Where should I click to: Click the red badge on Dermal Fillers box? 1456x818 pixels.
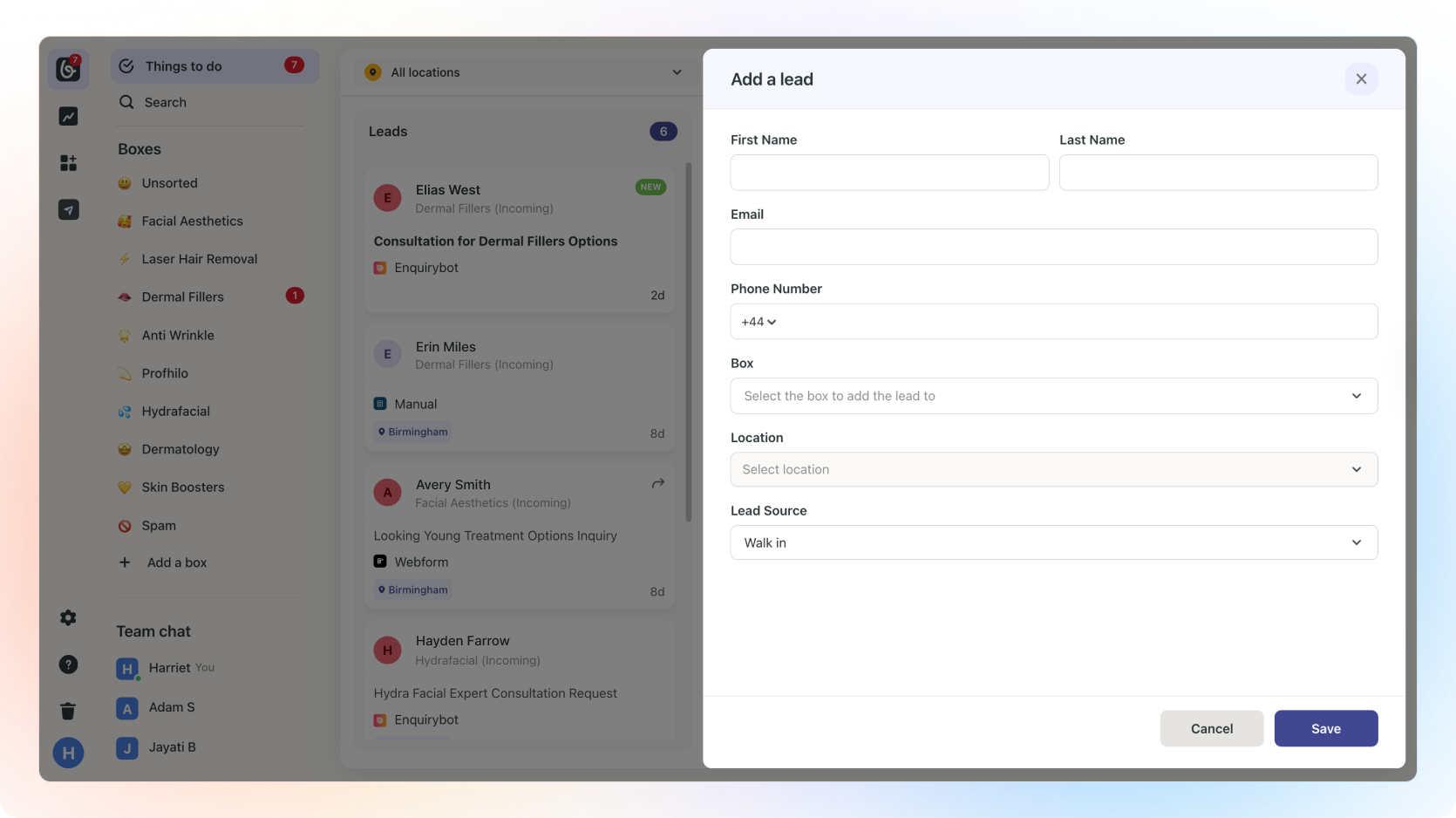point(295,296)
